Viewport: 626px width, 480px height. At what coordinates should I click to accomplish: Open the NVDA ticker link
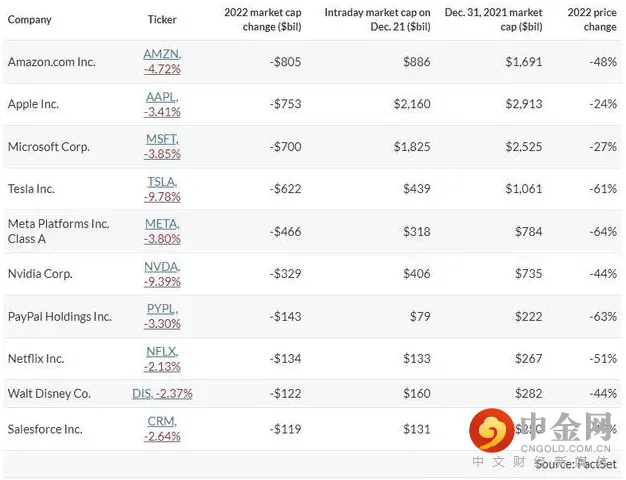click(161, 266)
